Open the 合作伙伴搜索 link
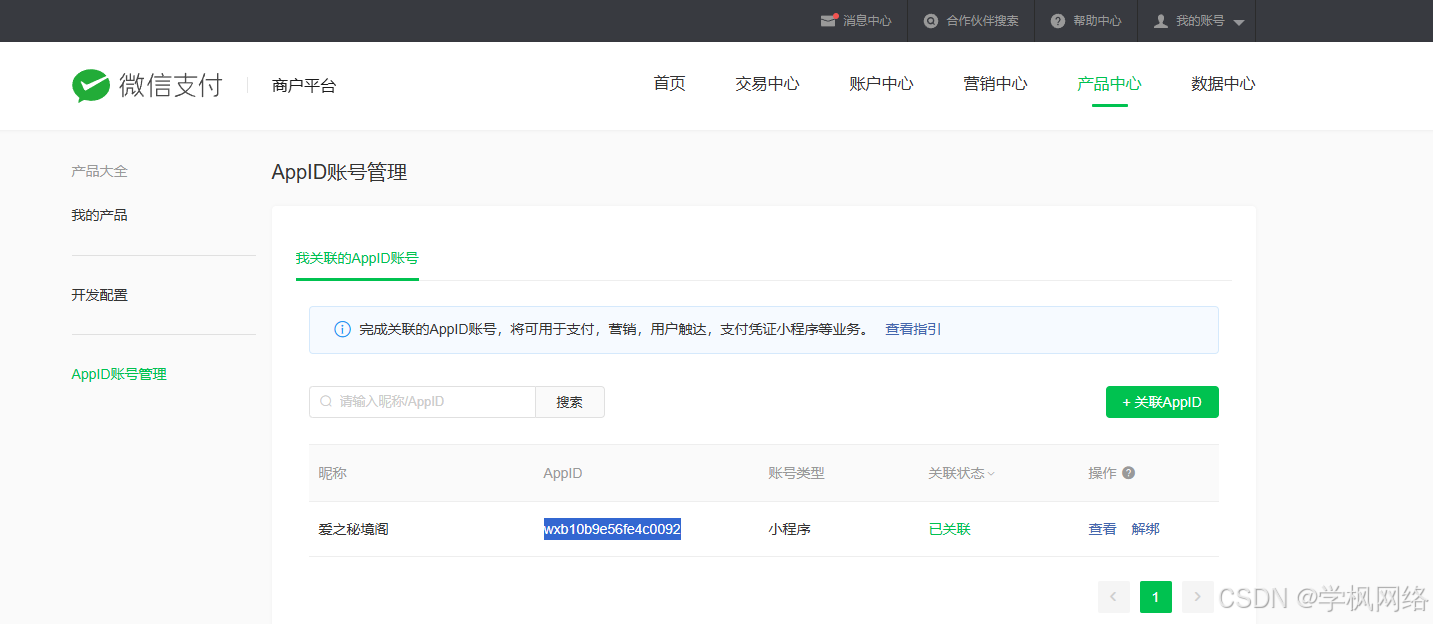 [983, 20]
